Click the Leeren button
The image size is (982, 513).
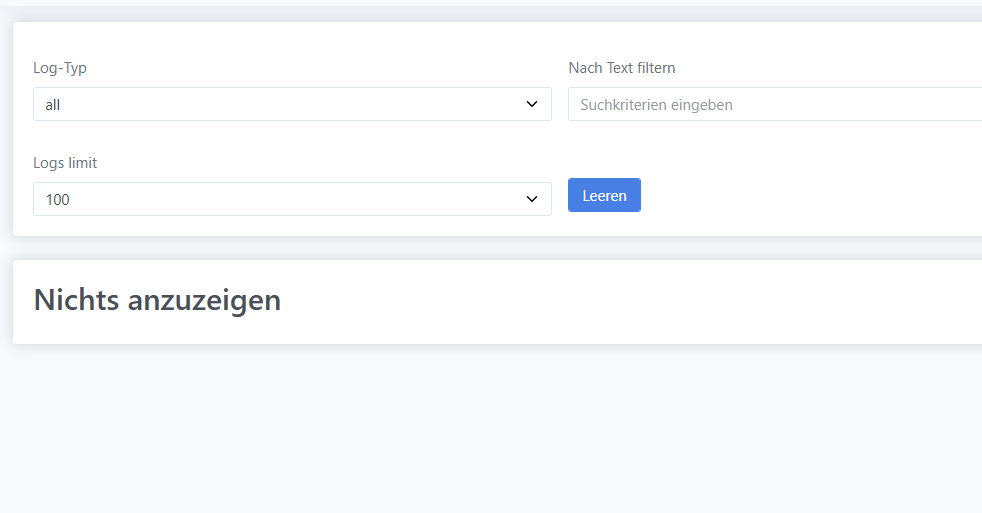604,195
